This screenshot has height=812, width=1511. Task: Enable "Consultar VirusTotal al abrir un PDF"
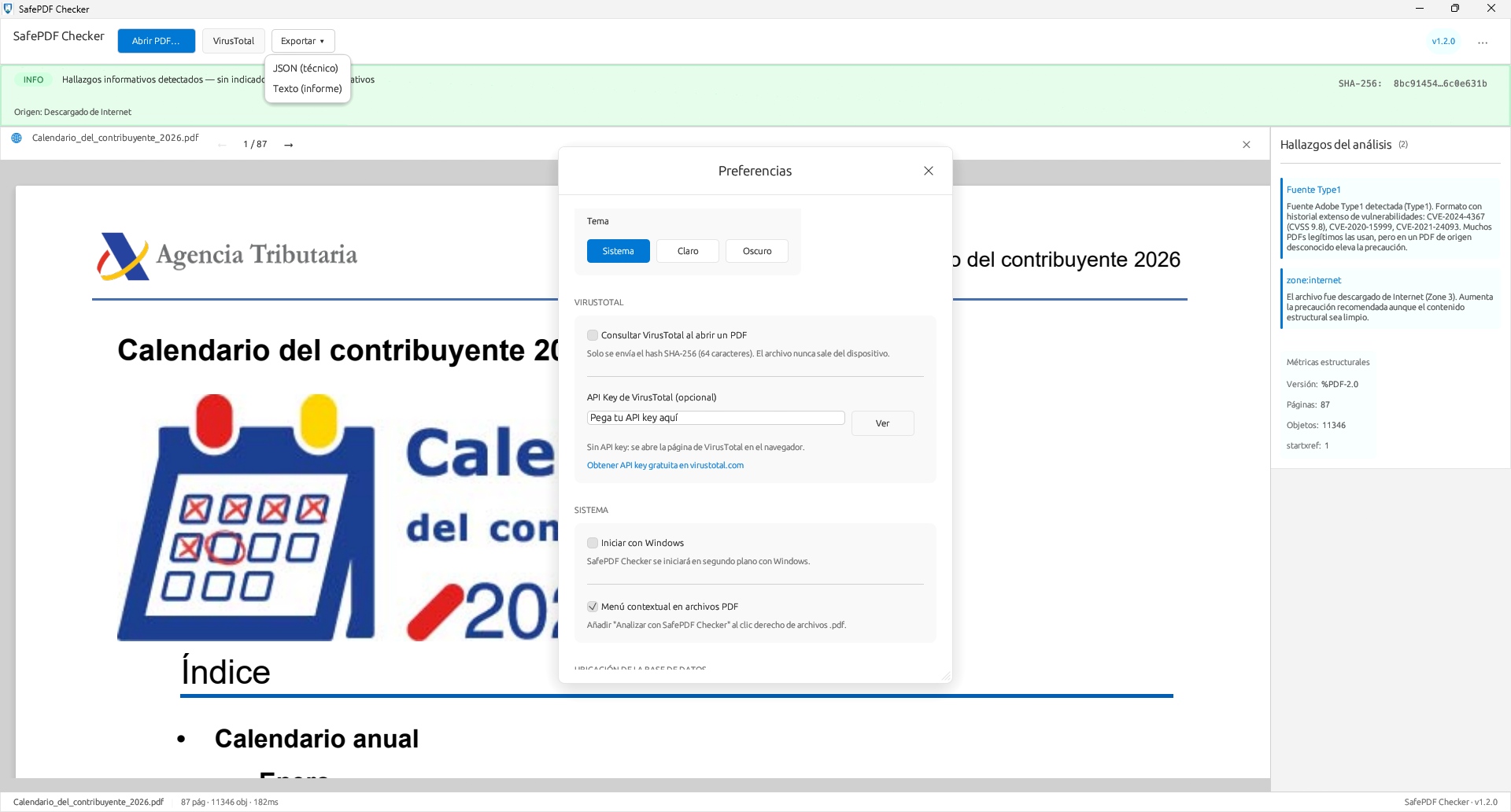point(592,335)
